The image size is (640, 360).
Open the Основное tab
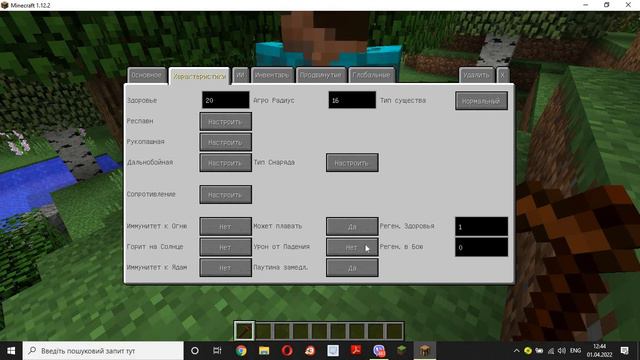147,75
